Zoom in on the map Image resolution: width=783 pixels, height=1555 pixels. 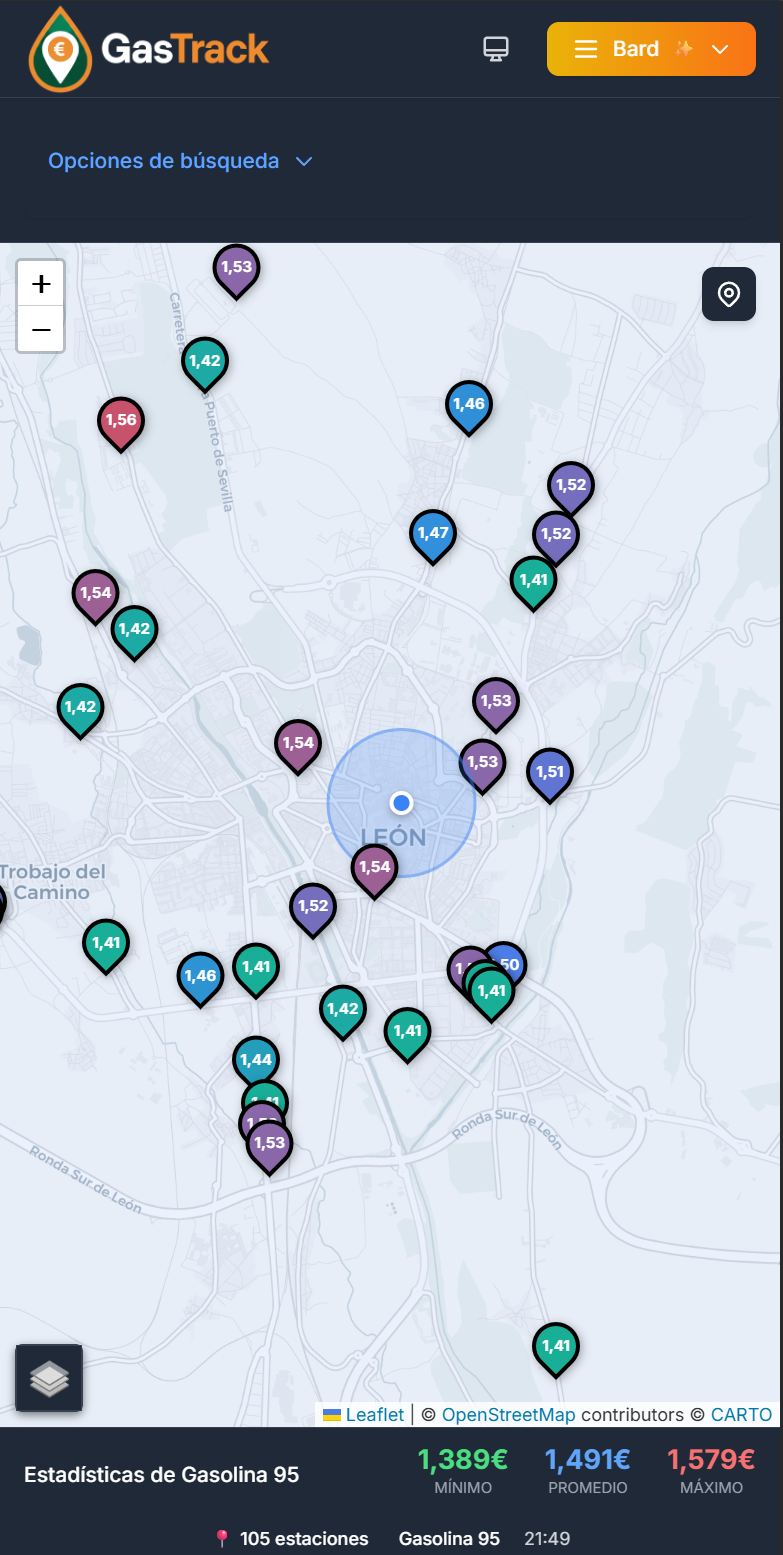[41, 284]
